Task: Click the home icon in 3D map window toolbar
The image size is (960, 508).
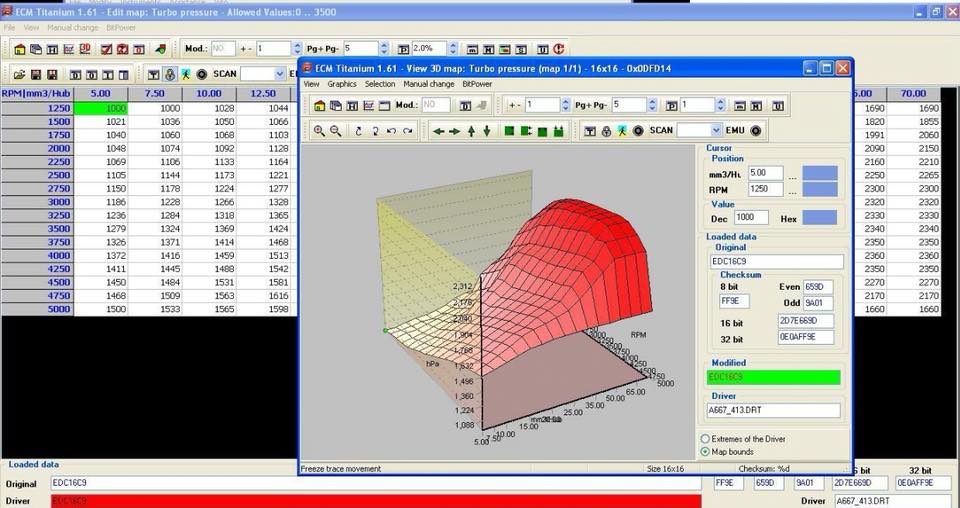Action: tap(319, 105)
